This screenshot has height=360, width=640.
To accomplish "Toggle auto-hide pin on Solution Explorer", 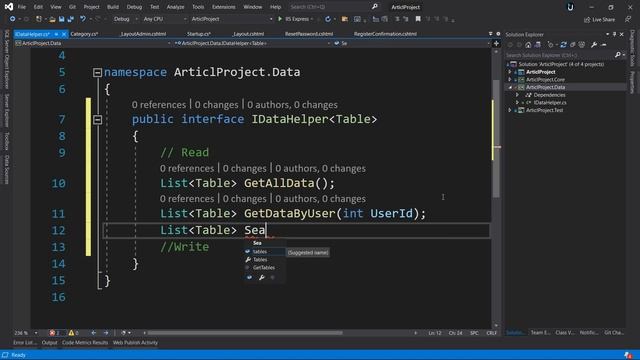I will coord(614,34).
